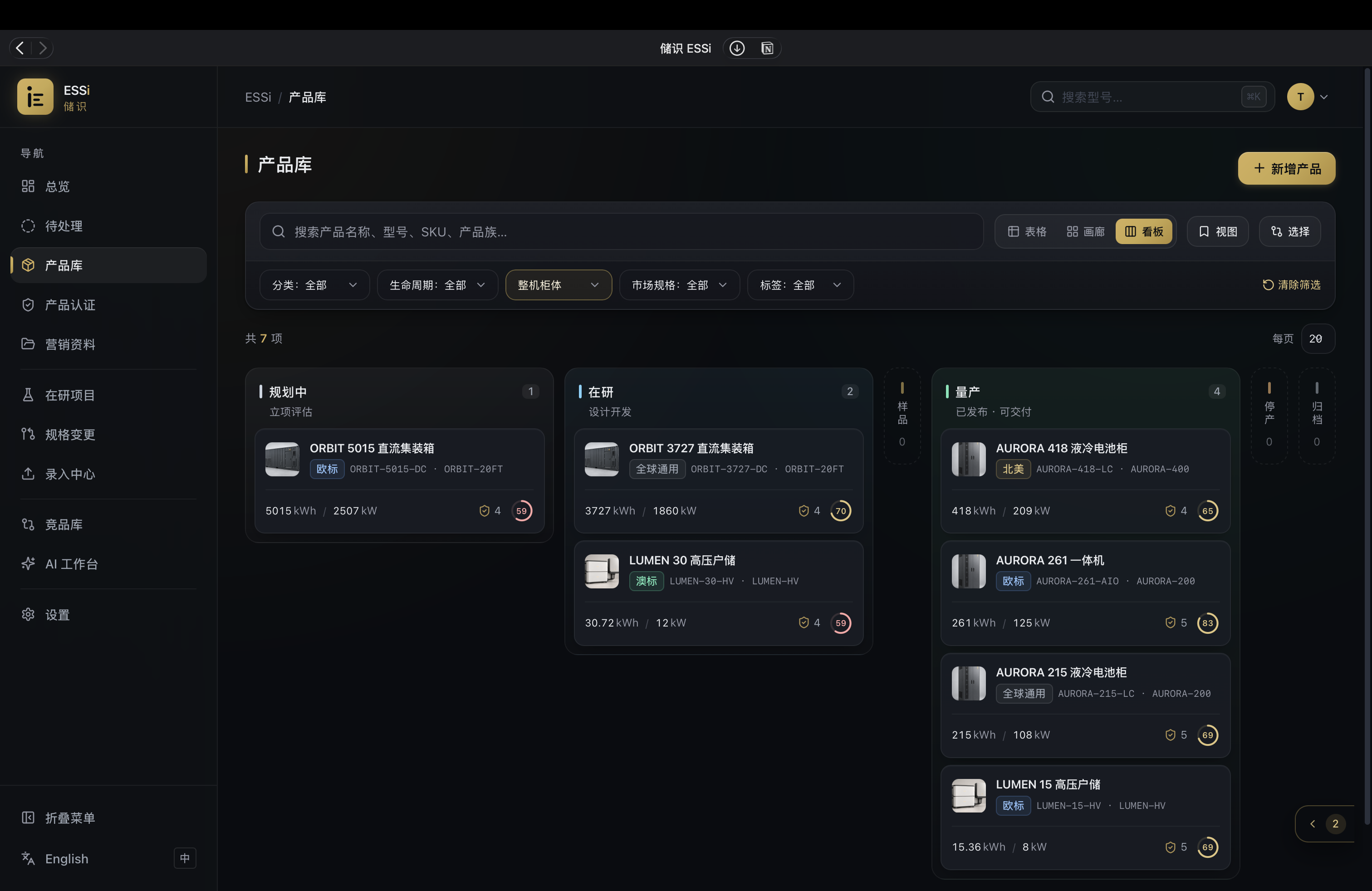This screenshot has width=1372, height=891.
Task: Open the 生命周期 filter dropdown
Action: click(x=437, y=285)
